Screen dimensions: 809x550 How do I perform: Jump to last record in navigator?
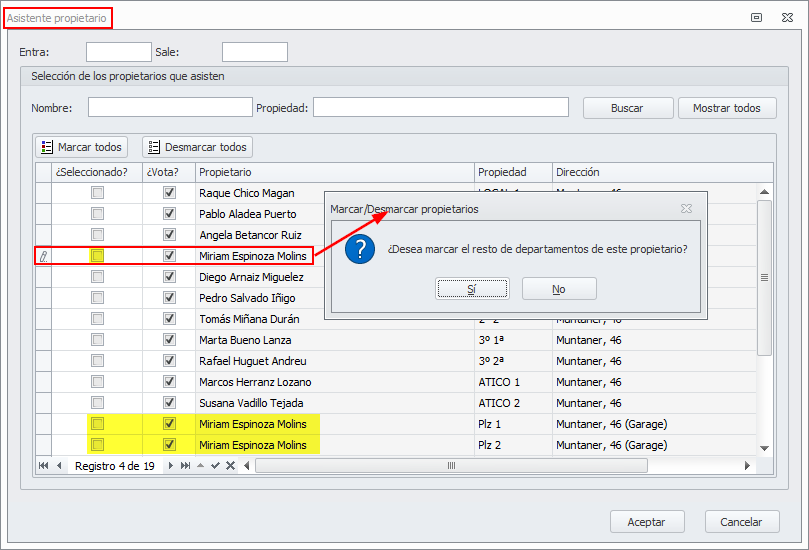[185, 466]
